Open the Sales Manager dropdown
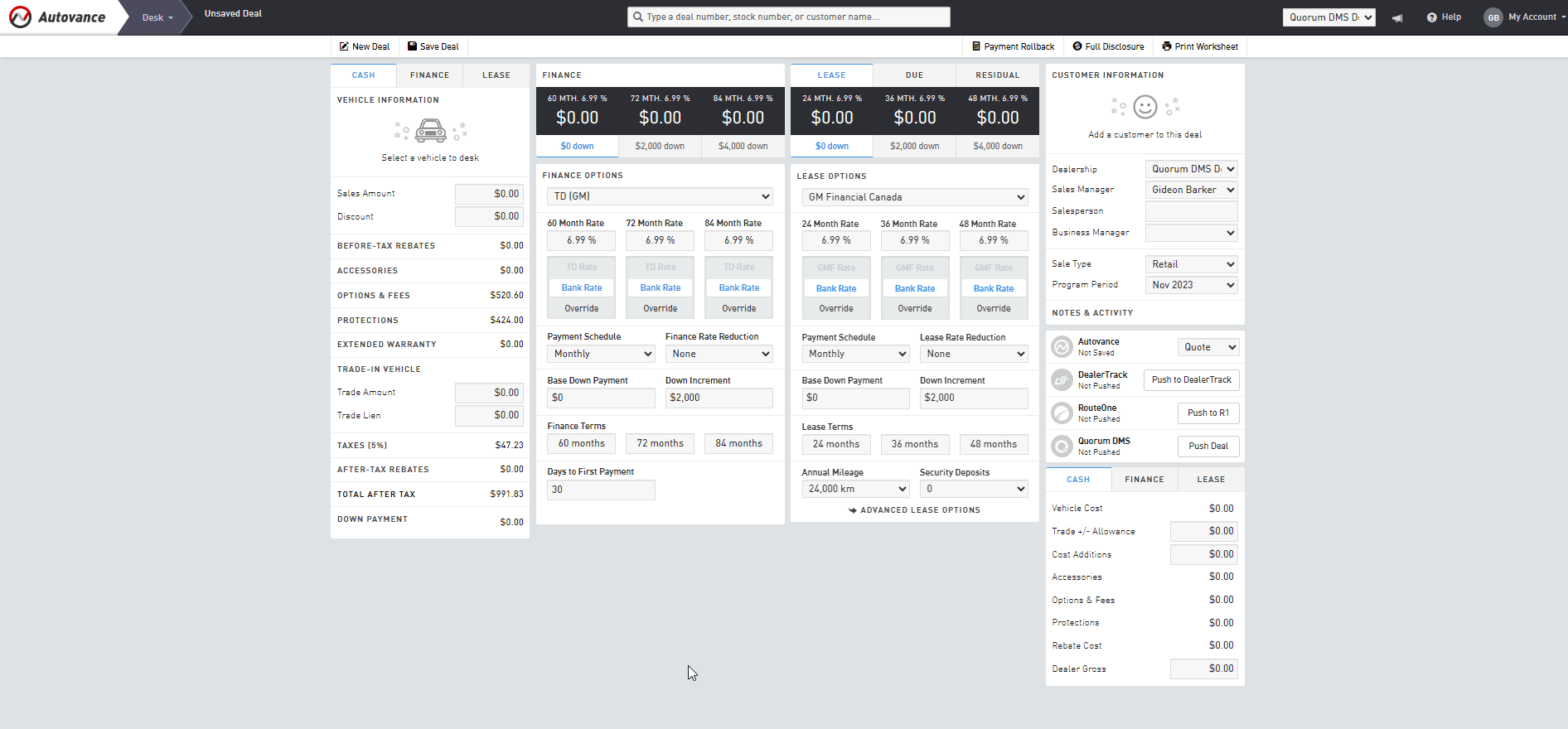This screenshot has height=729, width=1568. click(x=1192, y=190)
